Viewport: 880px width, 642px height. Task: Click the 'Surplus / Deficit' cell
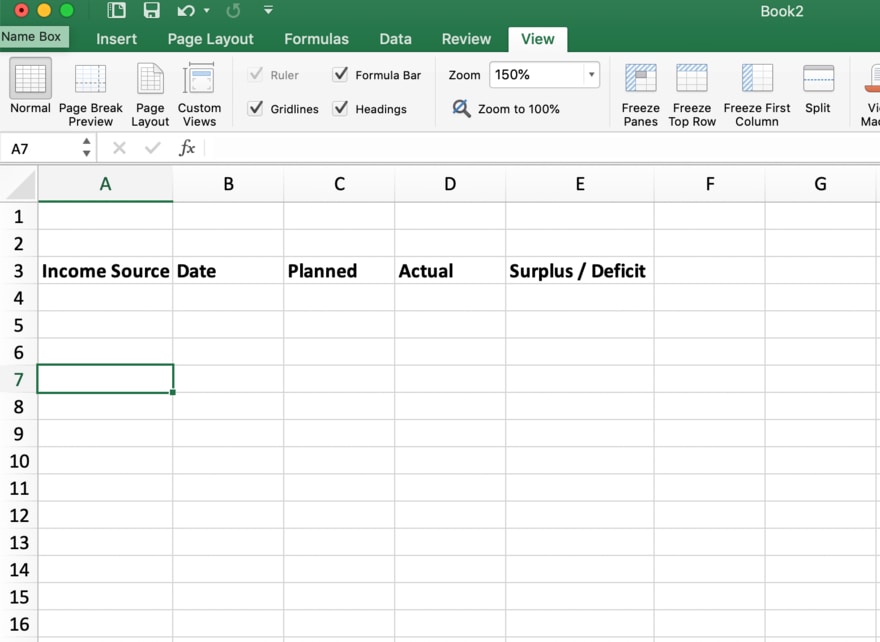[x=580, y=271]
